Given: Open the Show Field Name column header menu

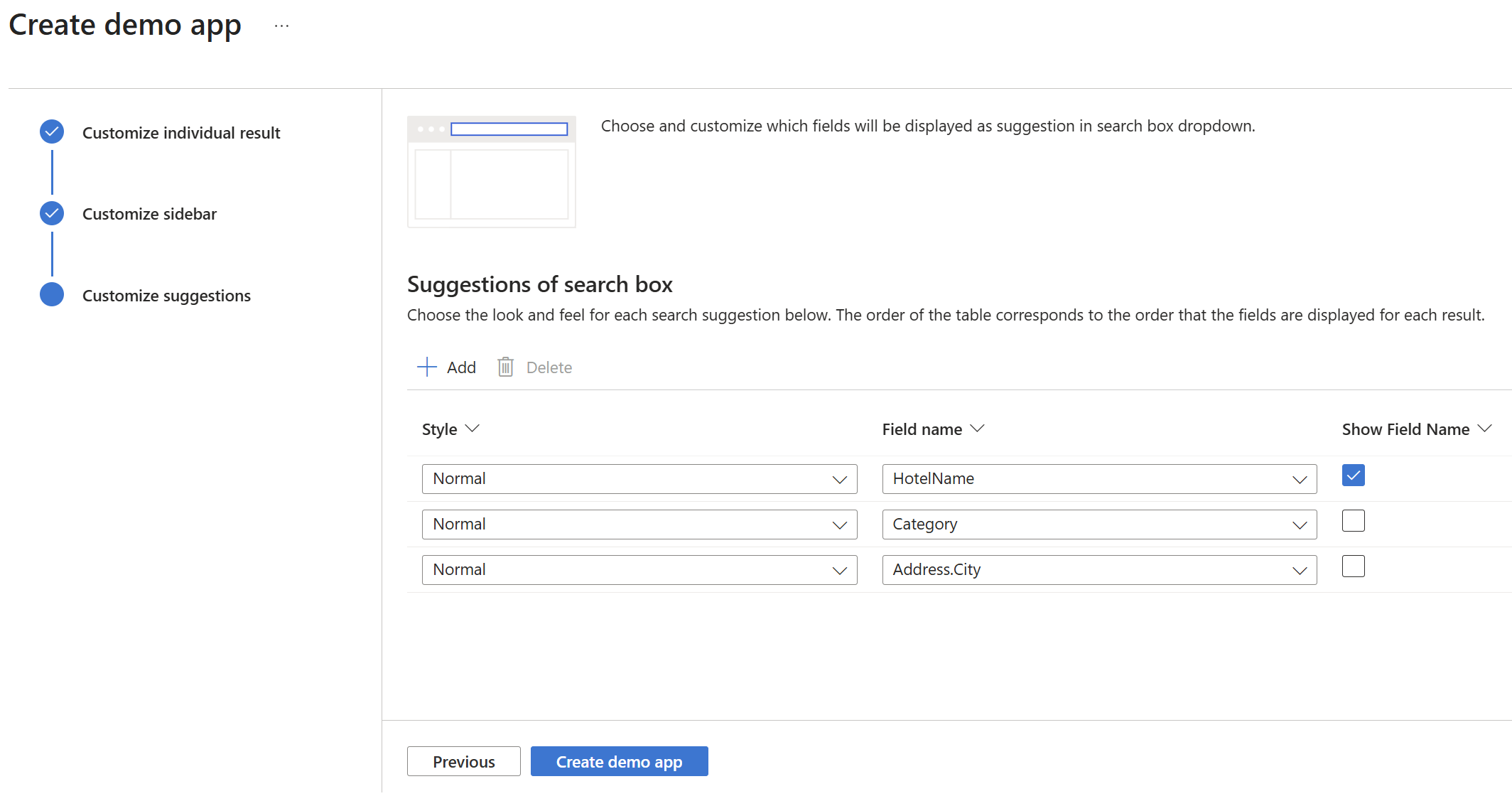Looking at the screenshot, I should [x=1484, y=429].
